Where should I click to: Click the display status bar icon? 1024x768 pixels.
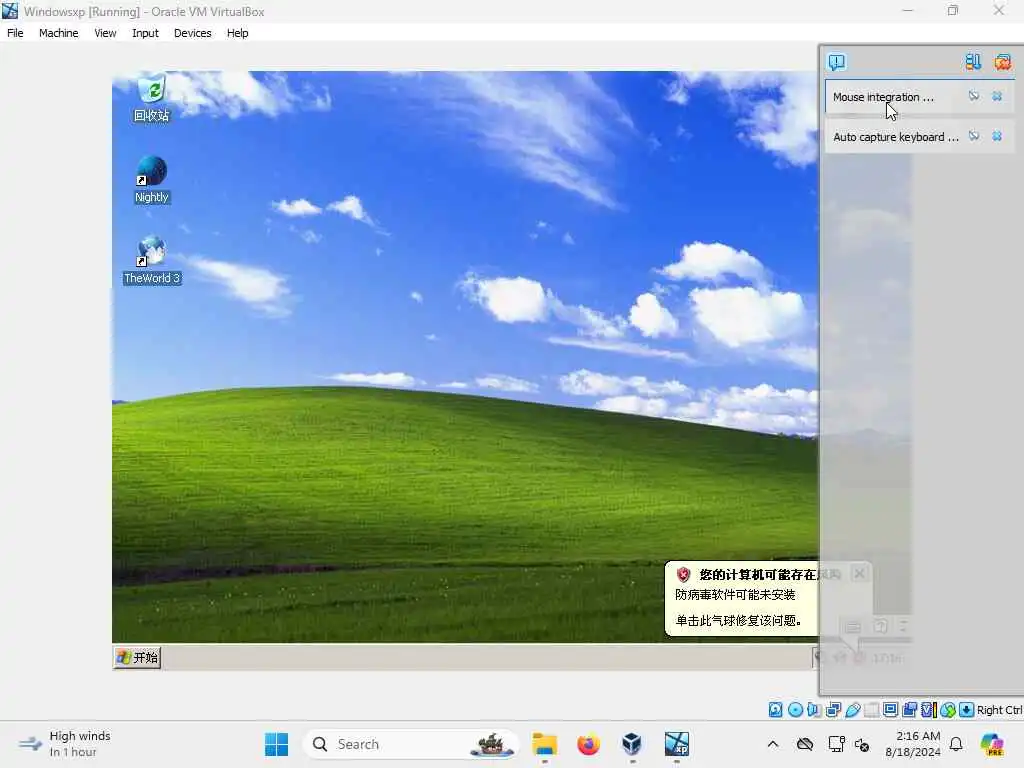(890, 710)
